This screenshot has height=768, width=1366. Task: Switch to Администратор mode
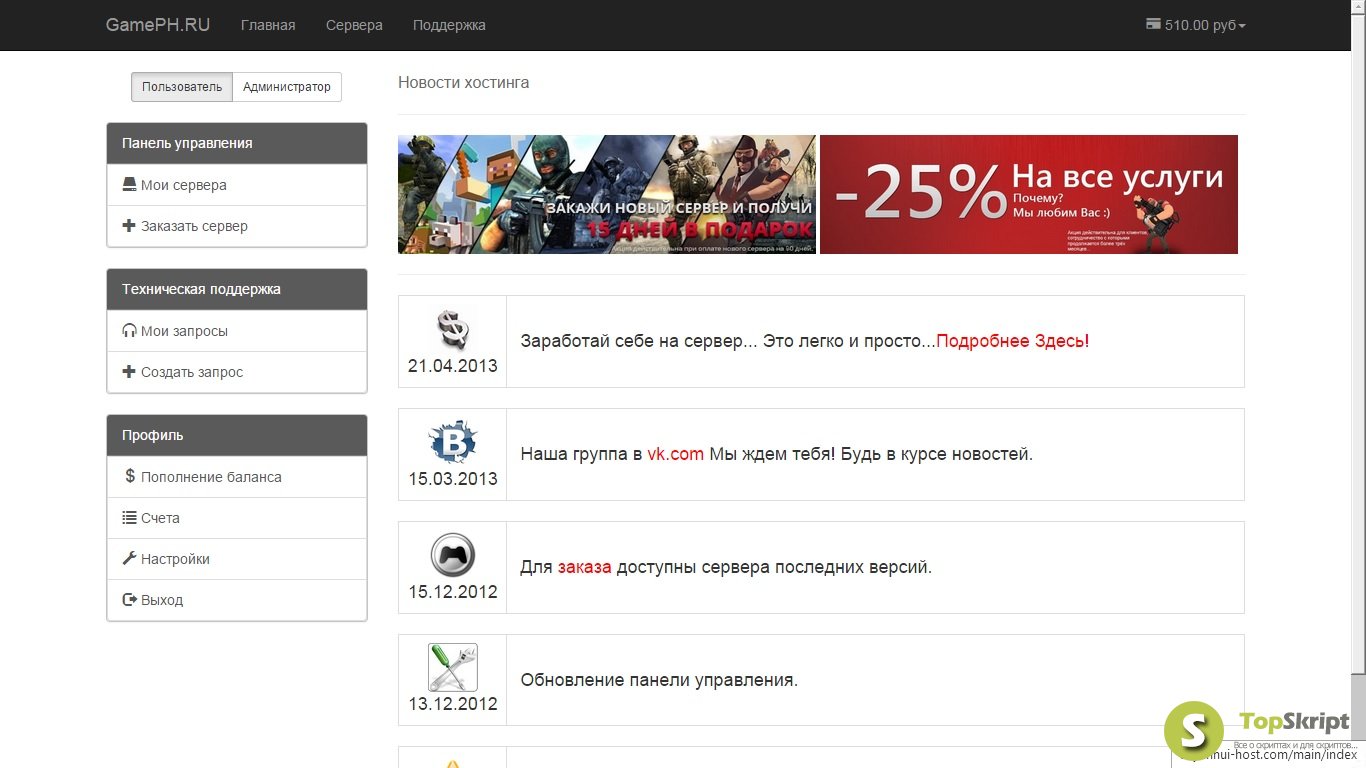pos(287,87)
